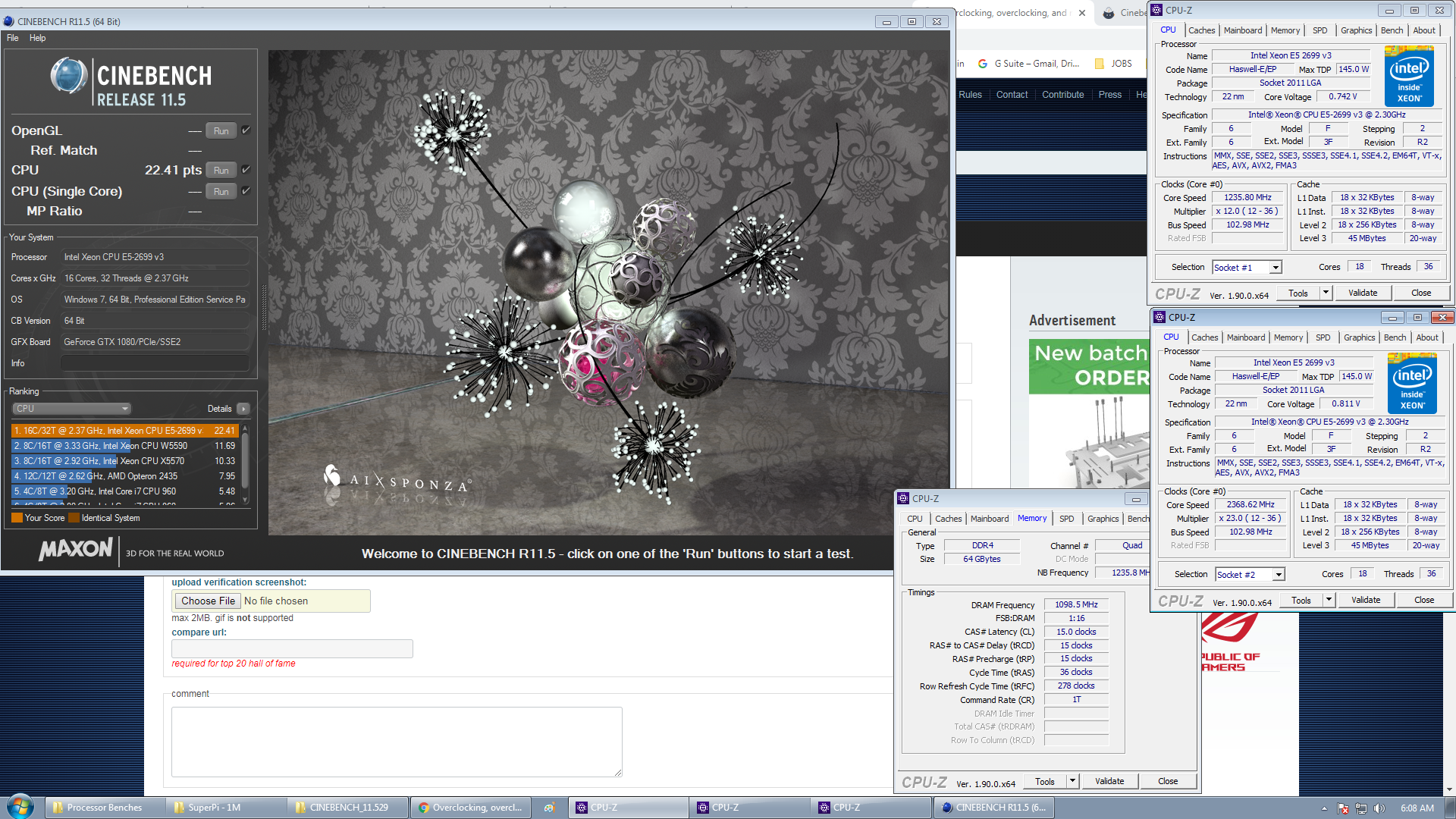
Task: Show hidden tray icons arrow
Action: click(1324, 808)
